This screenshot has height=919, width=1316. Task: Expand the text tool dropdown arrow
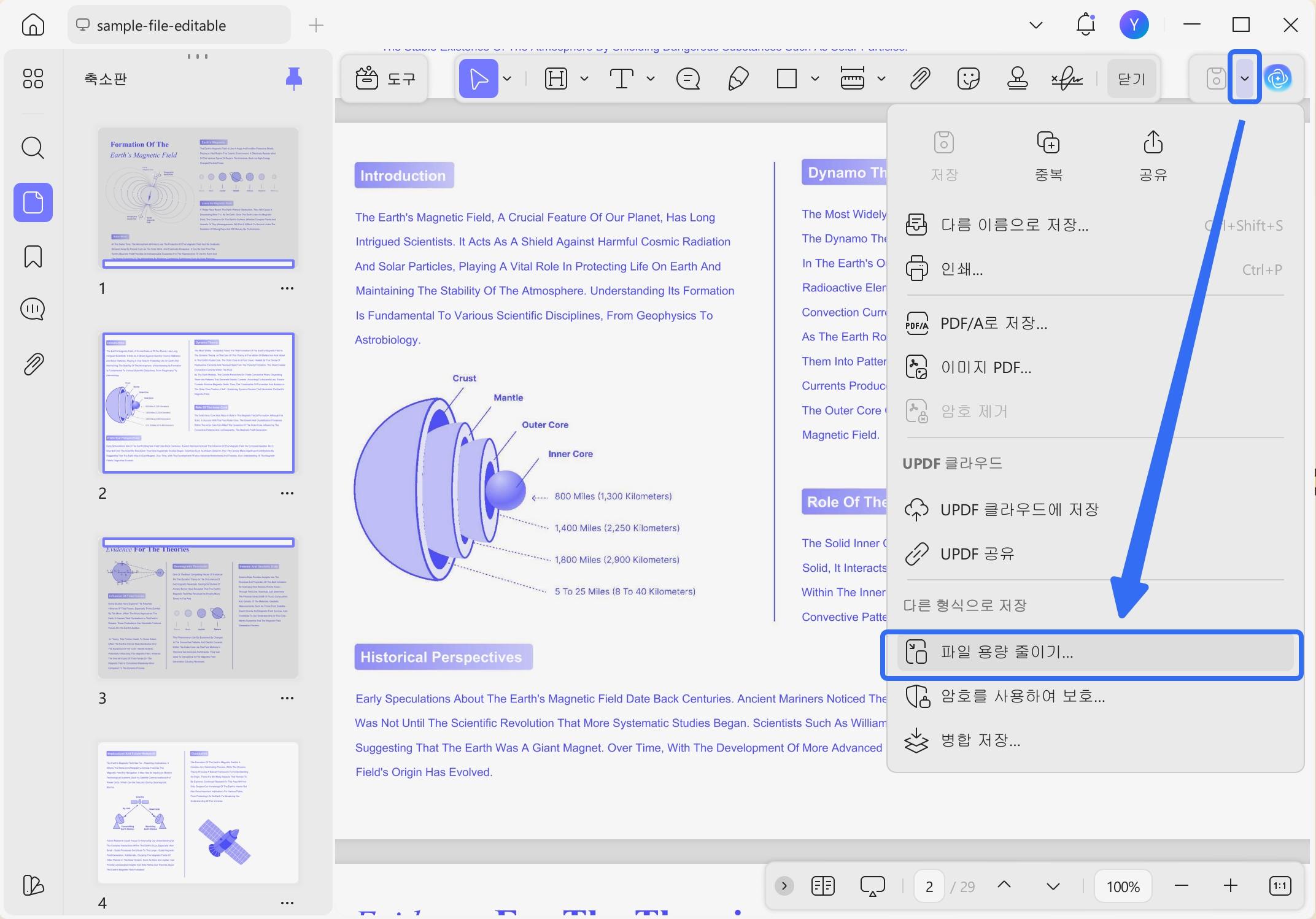point(651,79)
